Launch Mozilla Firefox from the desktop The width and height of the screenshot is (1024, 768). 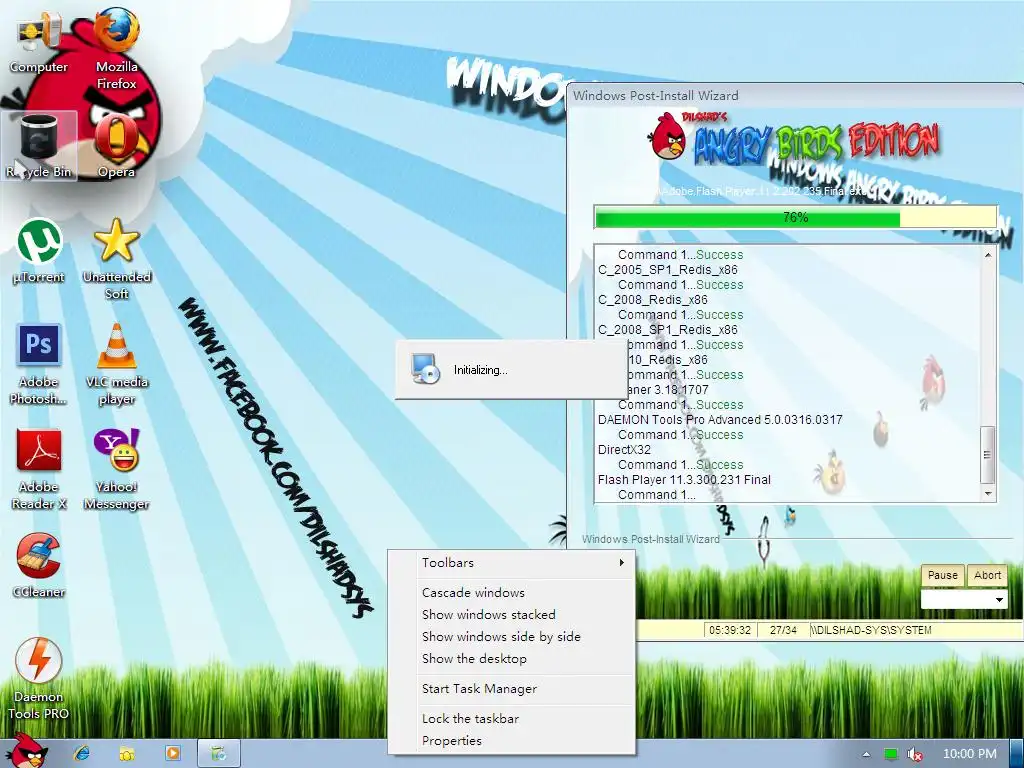click(x=116, y=49)
